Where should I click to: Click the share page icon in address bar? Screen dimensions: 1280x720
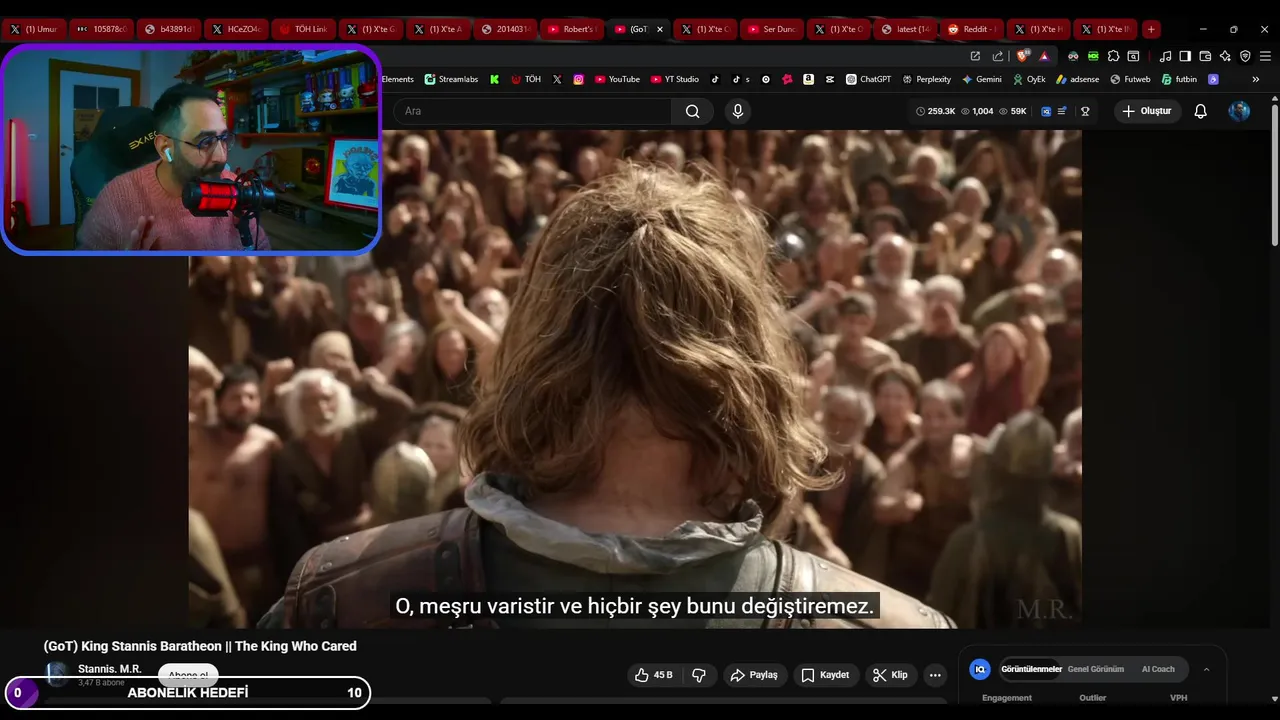(998, 56)
